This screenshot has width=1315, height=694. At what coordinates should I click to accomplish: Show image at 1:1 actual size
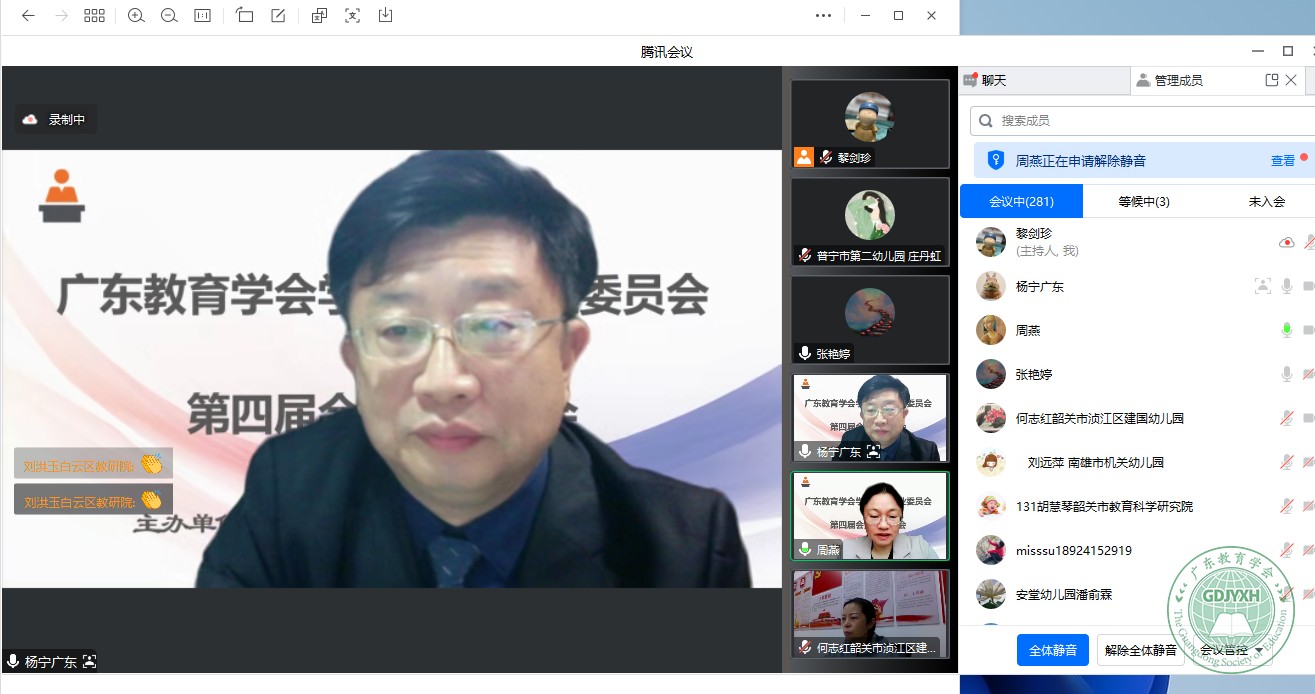(x=202, y=16)
